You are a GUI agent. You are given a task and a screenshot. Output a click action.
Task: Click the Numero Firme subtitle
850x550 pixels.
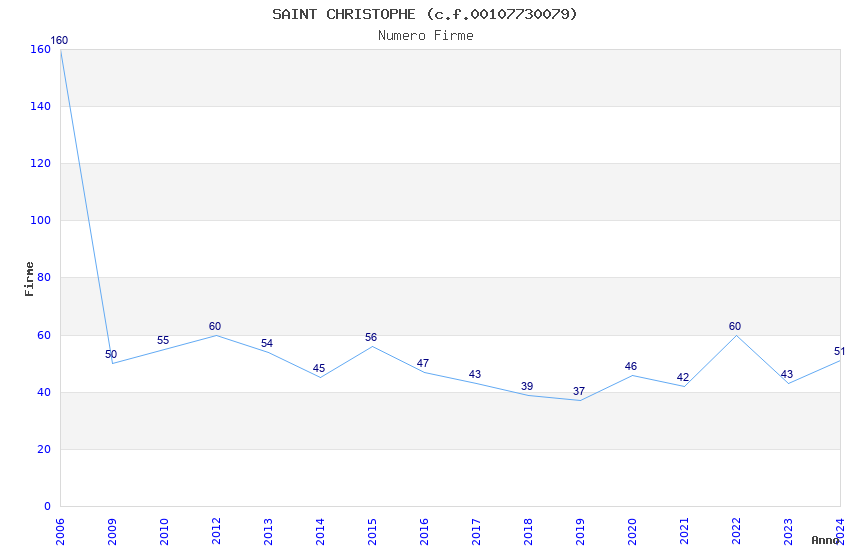(426, 35)
